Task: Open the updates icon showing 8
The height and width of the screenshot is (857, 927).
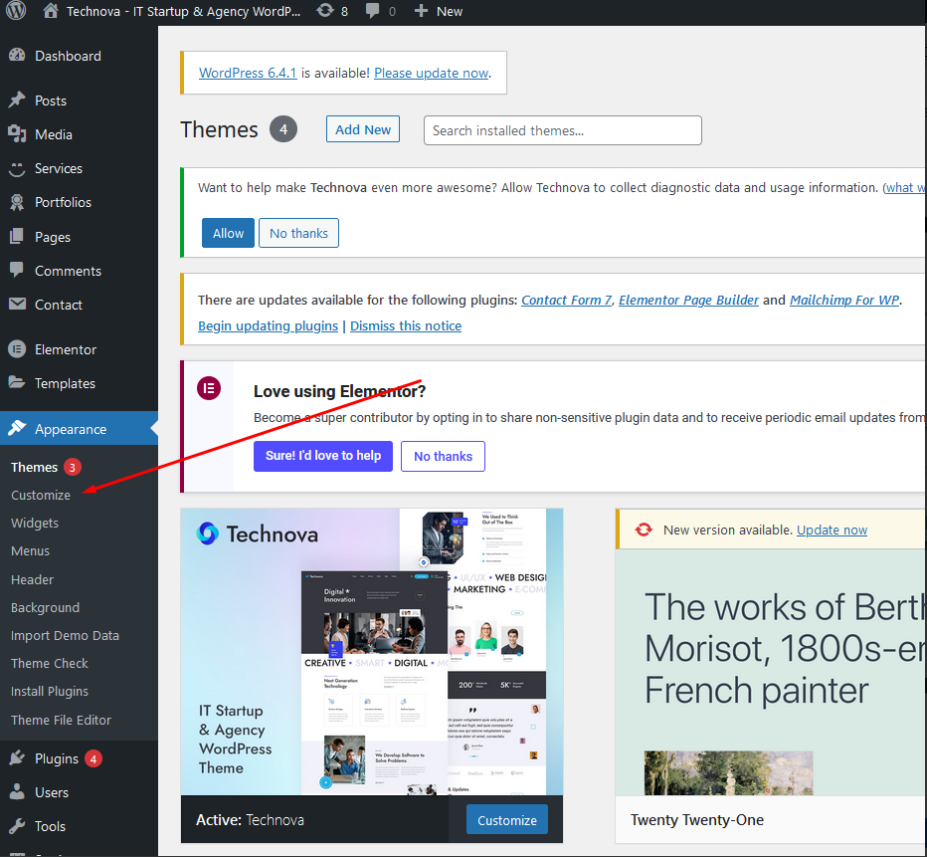Action: pyautogui.click(x=325, y=11)
